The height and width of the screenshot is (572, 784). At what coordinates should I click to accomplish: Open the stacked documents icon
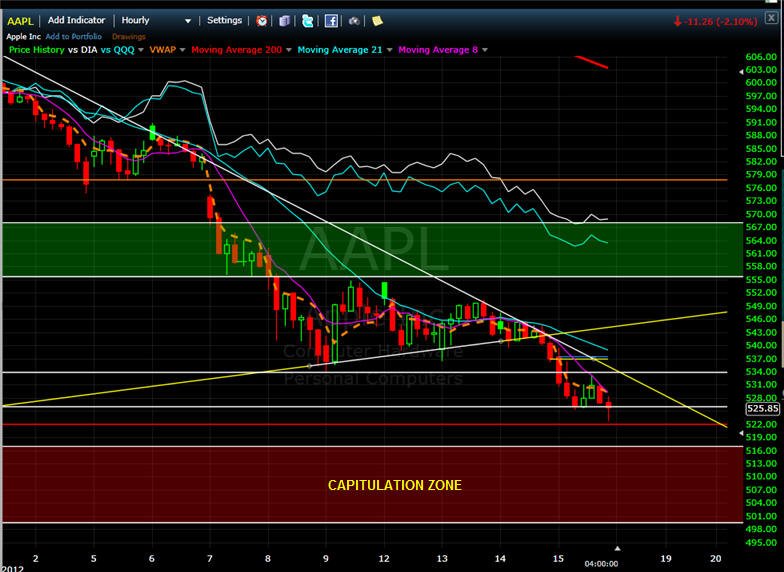(284, 20)
